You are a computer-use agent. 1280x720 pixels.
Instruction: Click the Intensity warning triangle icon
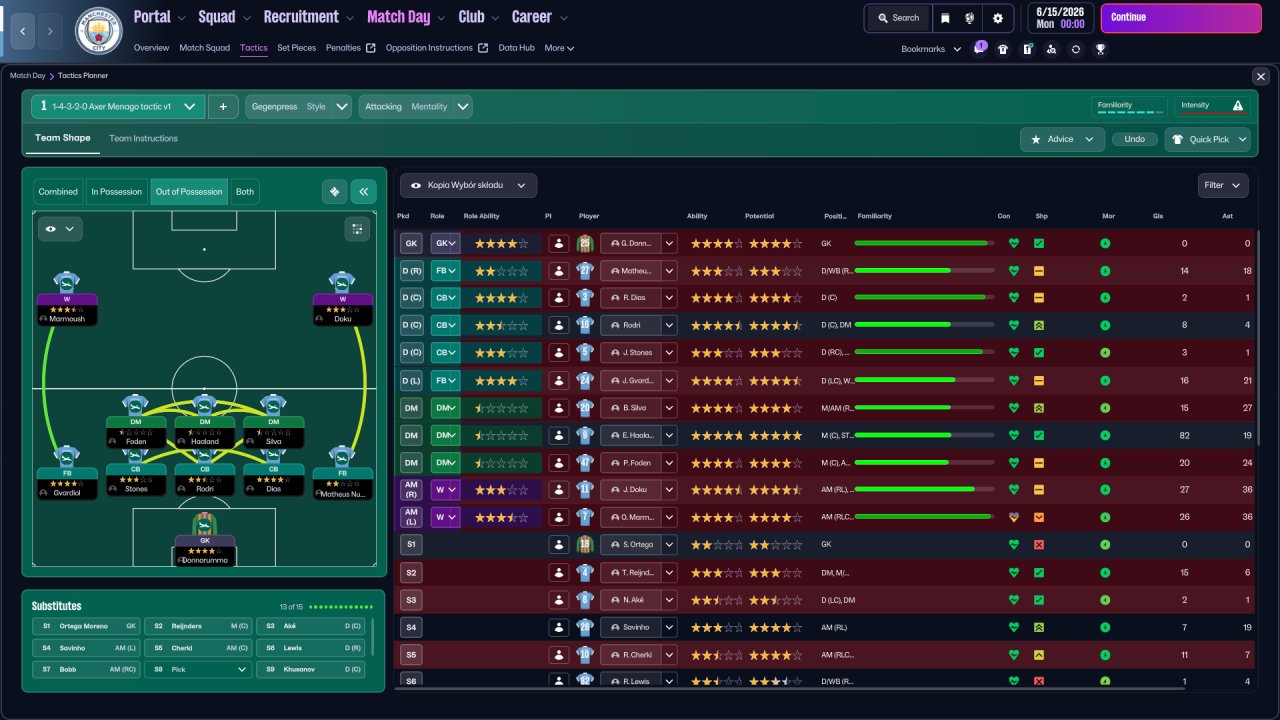(x=1238, y=105)
